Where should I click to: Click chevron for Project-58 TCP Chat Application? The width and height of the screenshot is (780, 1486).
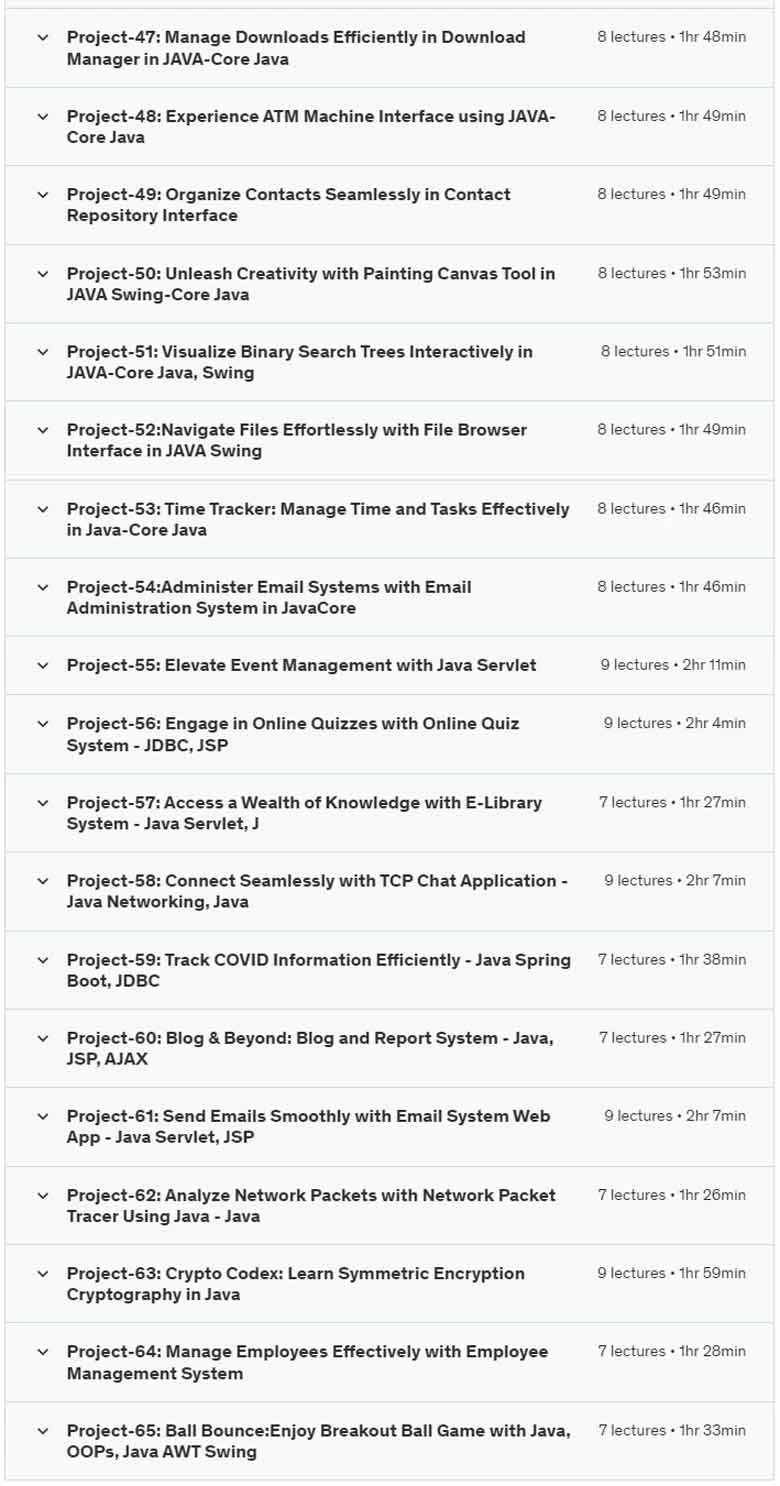pos(42,881)
